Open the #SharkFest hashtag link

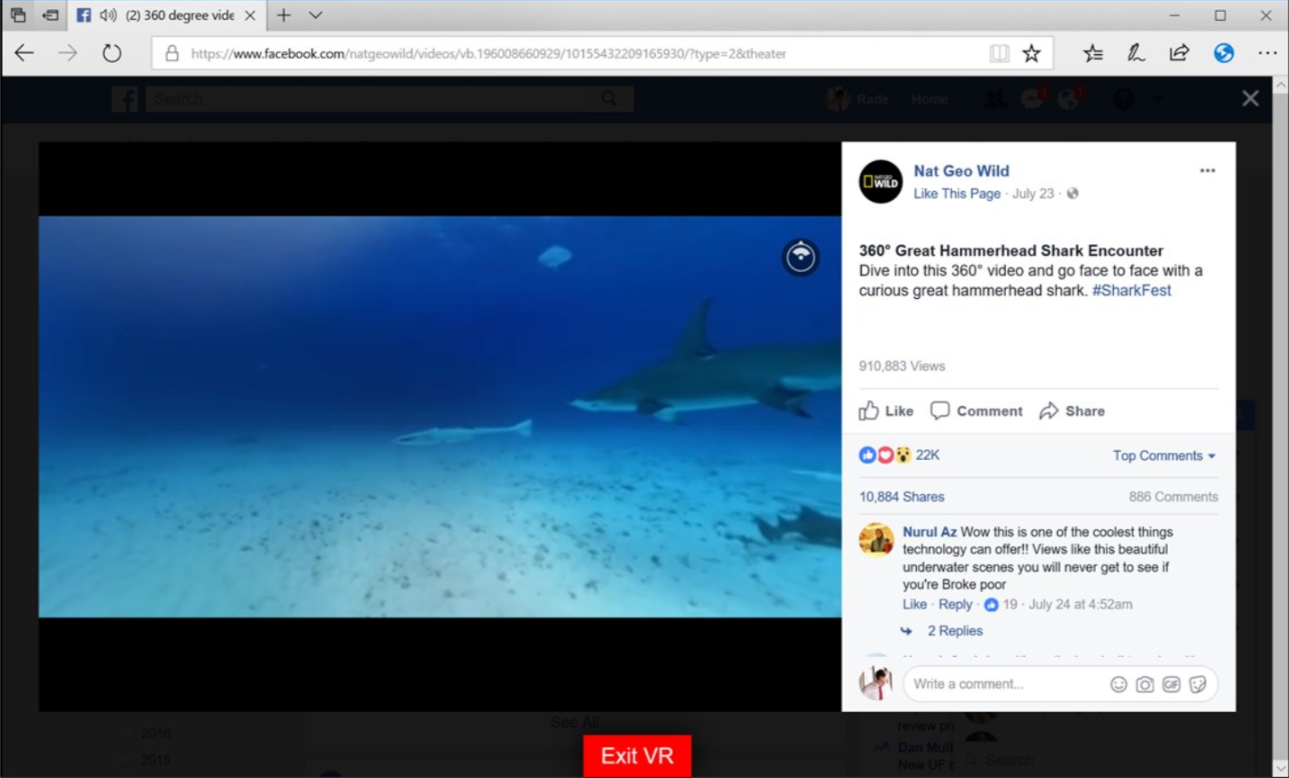(x=1131, y=290)
